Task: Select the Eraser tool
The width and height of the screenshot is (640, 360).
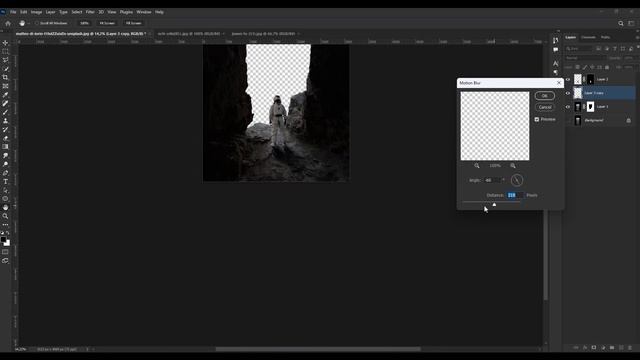Action: tap(5, 138)
